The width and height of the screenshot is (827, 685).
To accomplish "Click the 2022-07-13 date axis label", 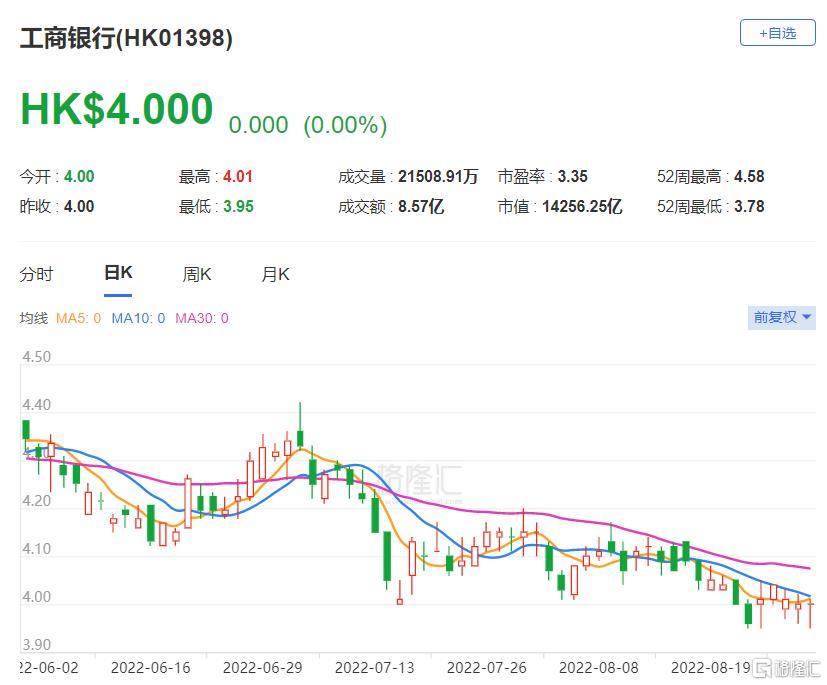I will click(374, 668).
